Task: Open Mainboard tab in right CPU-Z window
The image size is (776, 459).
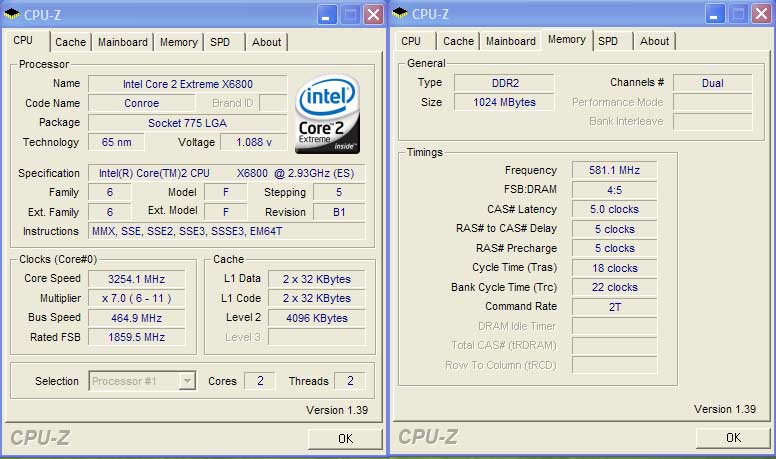Action: (510, 41)
